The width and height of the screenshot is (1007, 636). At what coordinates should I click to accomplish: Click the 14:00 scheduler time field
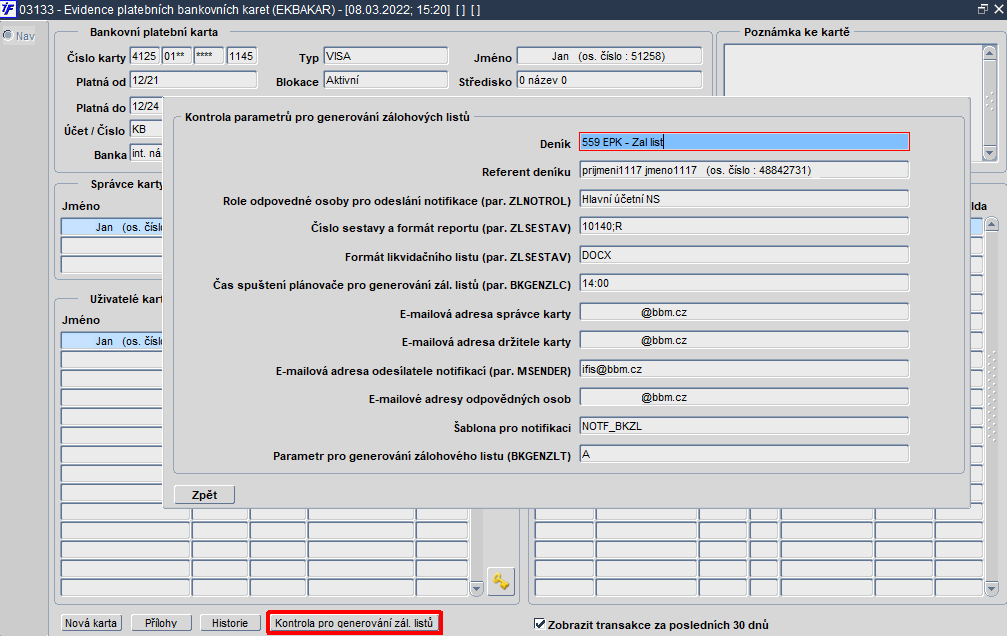[x=744, y=283]
